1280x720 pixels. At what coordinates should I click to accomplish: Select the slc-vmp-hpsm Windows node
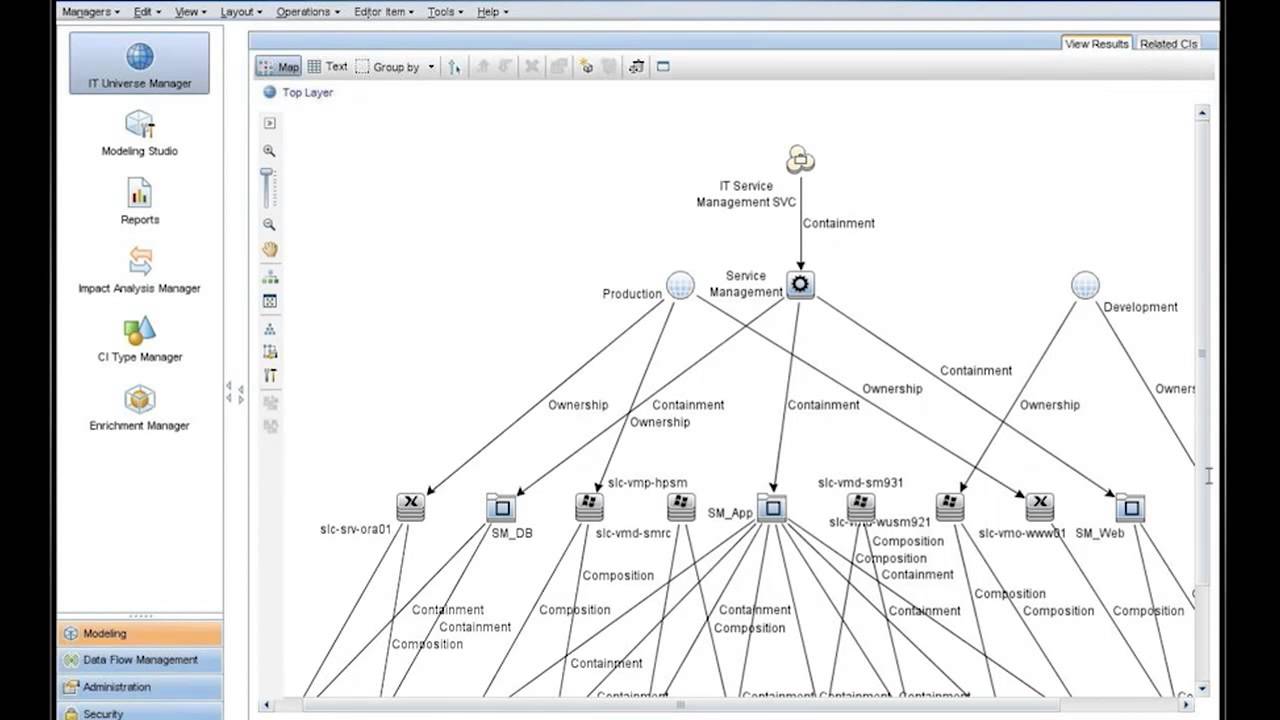pos(589,507)
